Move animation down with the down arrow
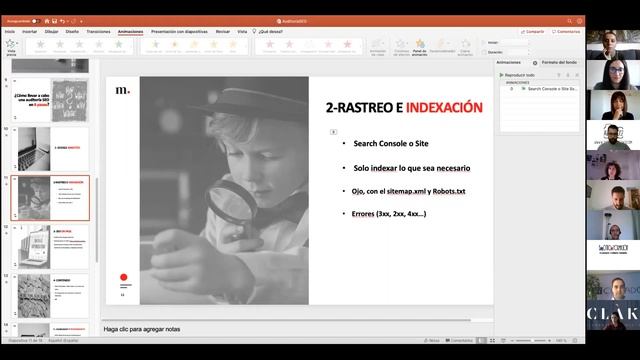 (568, 75)
